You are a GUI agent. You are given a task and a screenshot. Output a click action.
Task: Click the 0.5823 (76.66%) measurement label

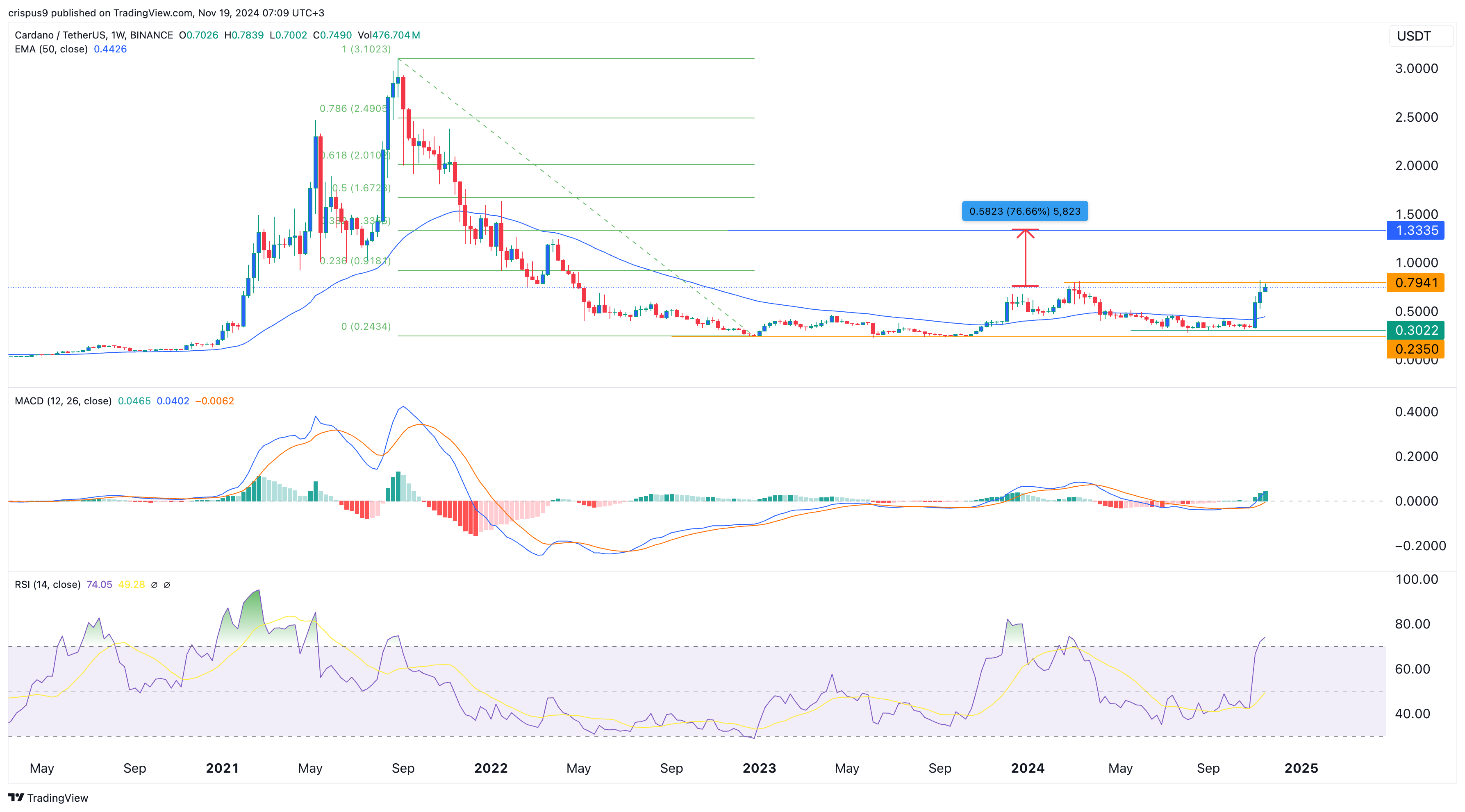[1025, 211]
